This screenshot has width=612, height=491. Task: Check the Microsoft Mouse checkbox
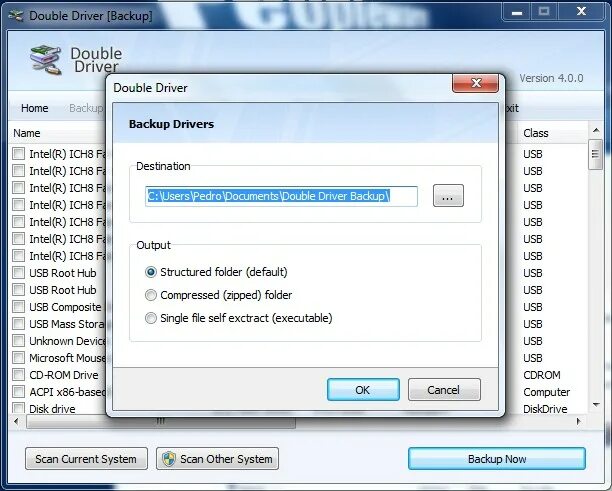pyautogui.click(x=18, y=358)
